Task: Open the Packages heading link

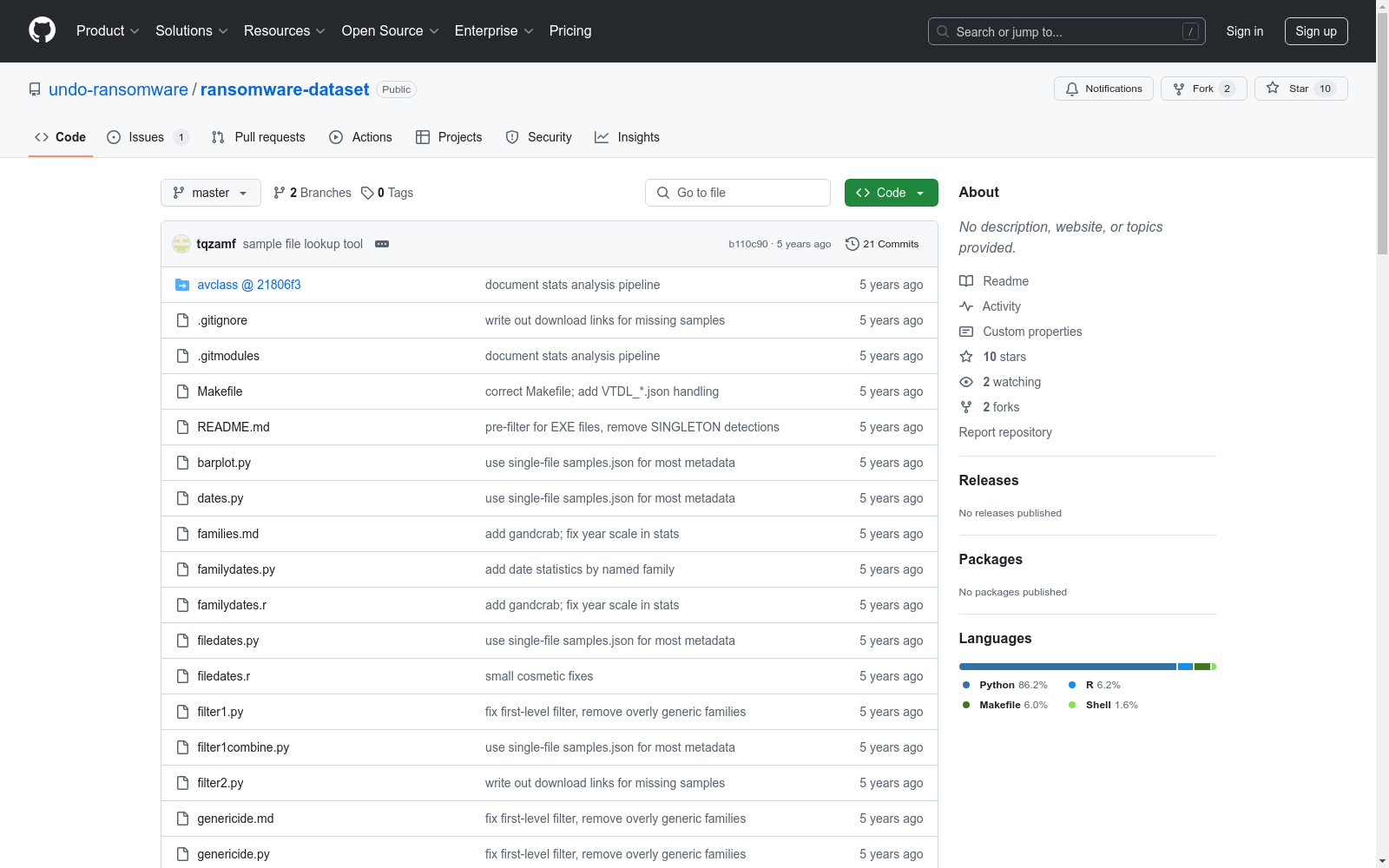Action: [x=991, y=559]
